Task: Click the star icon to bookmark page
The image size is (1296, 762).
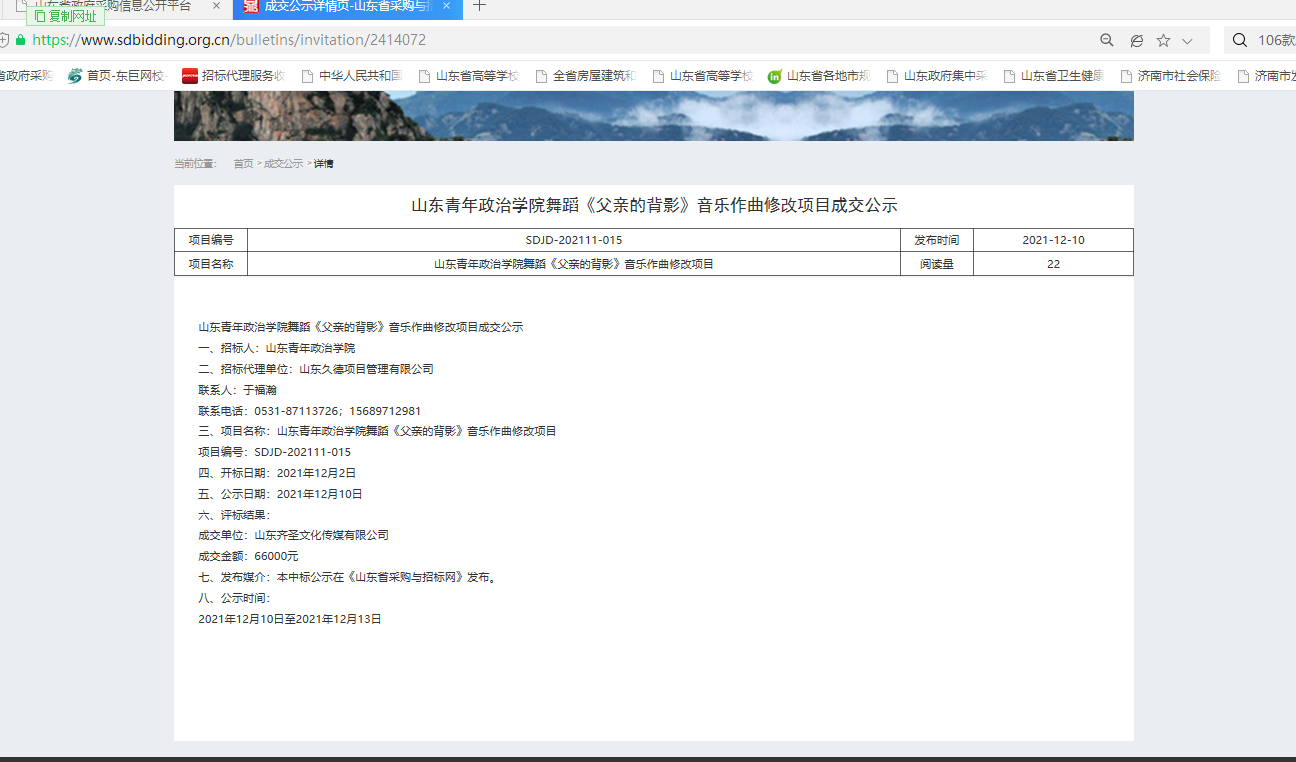Action: click(1163, 41)
